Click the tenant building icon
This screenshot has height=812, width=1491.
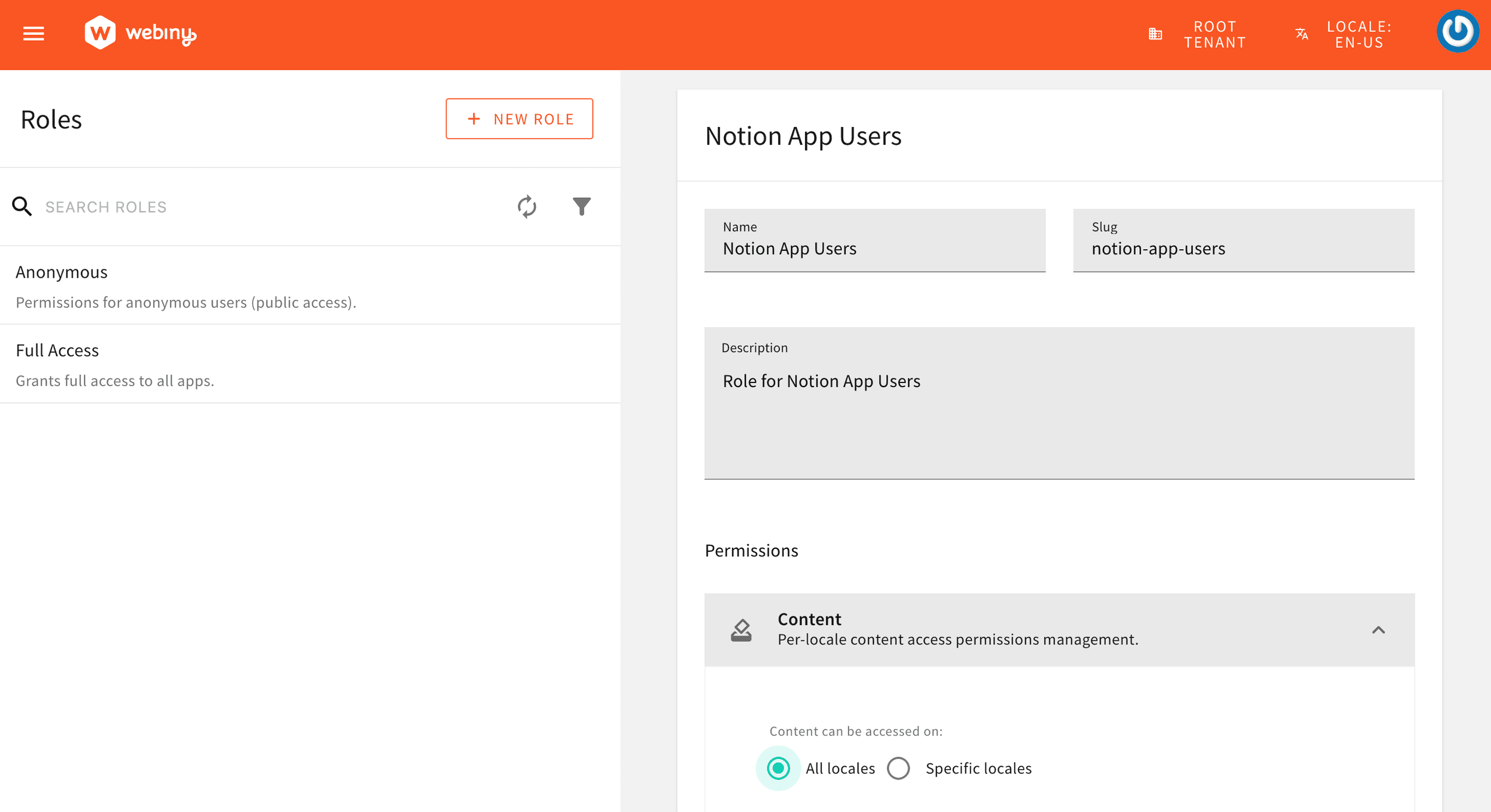point(1155,34)
